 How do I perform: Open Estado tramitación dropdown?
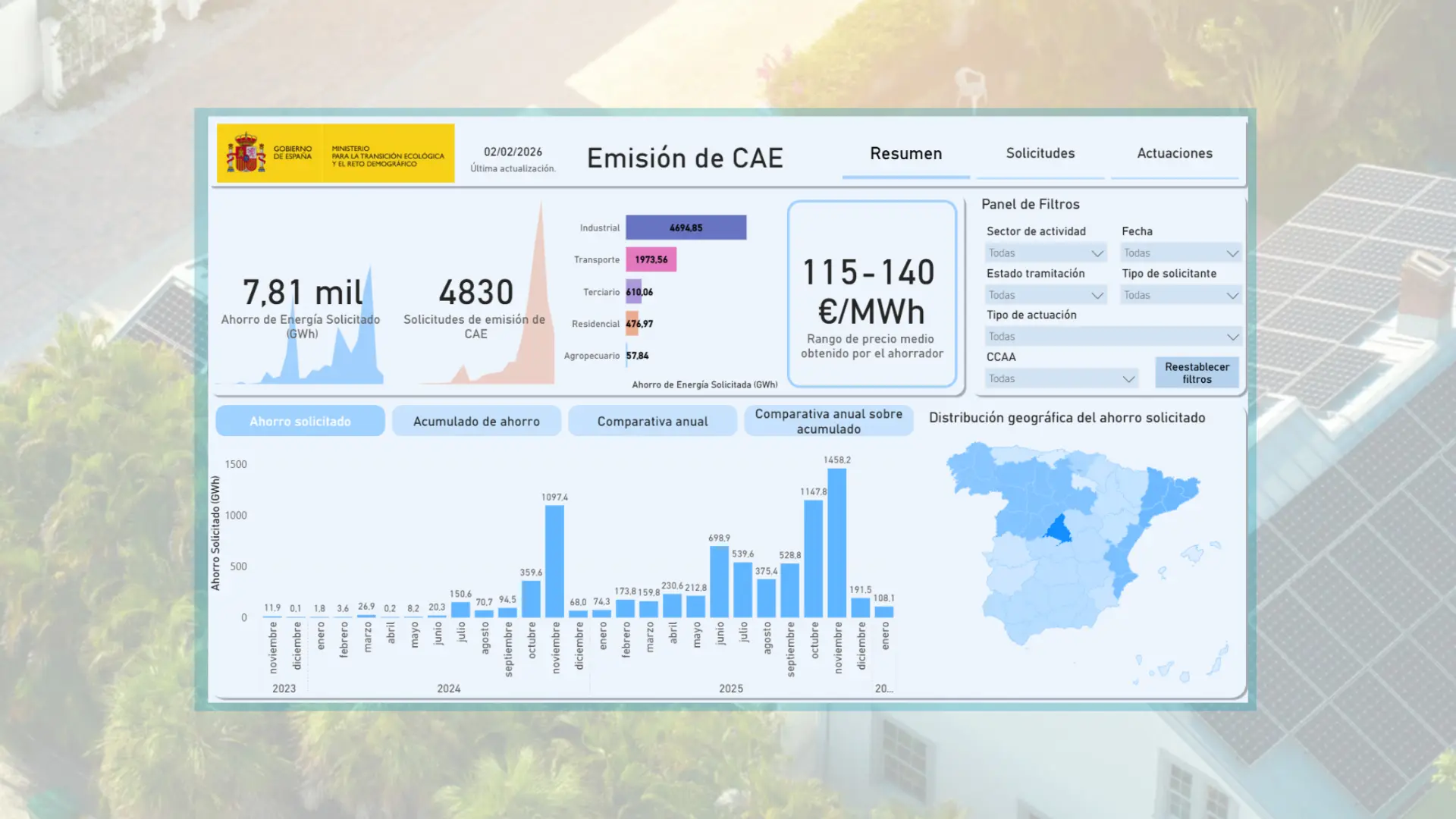point(1046,295)
